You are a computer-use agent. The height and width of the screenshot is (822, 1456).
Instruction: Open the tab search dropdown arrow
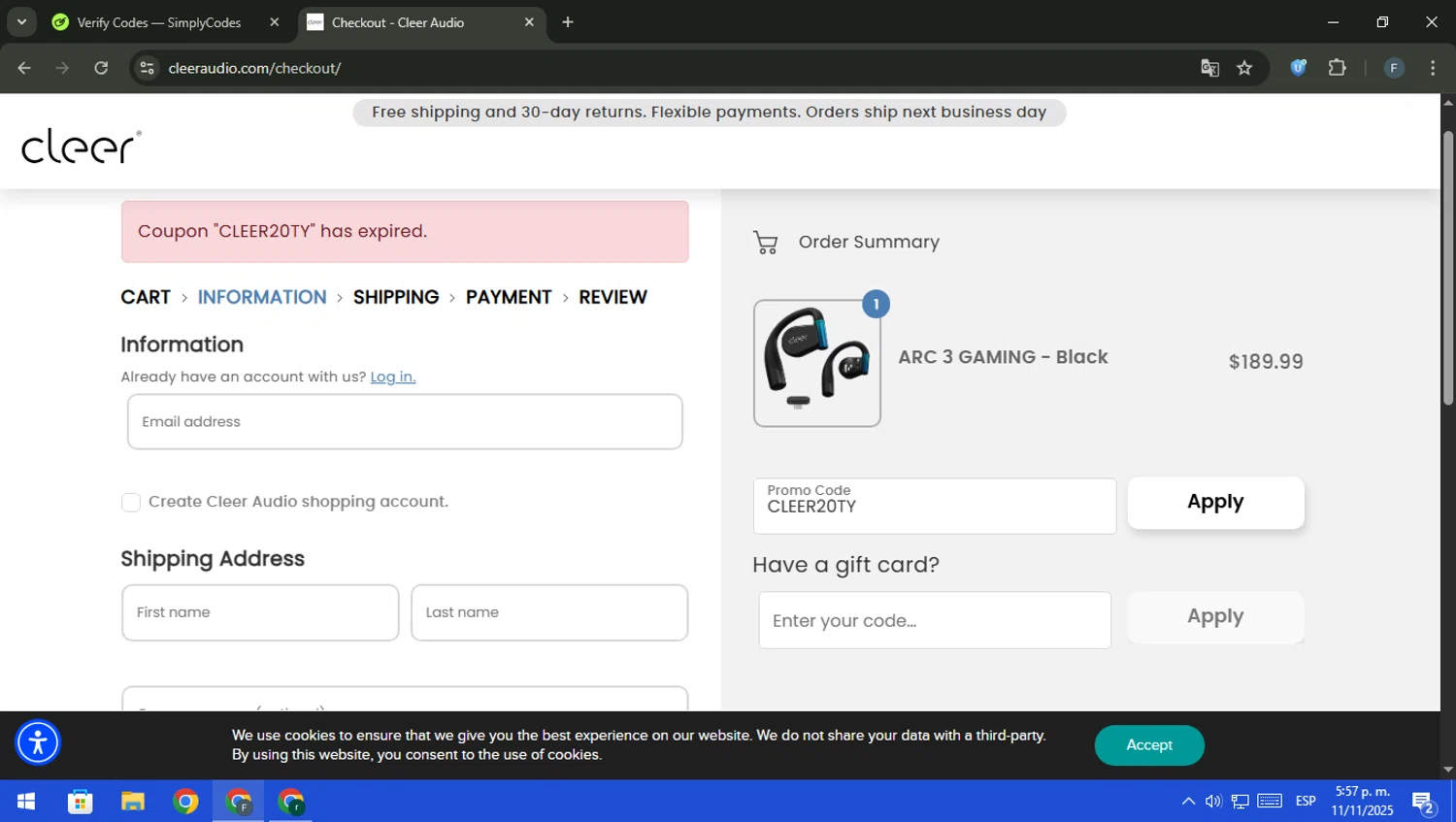tap(21, 22)
